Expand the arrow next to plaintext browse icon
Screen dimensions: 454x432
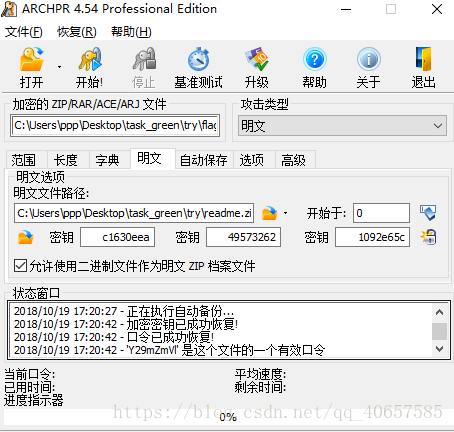click(x=285, y=213)
